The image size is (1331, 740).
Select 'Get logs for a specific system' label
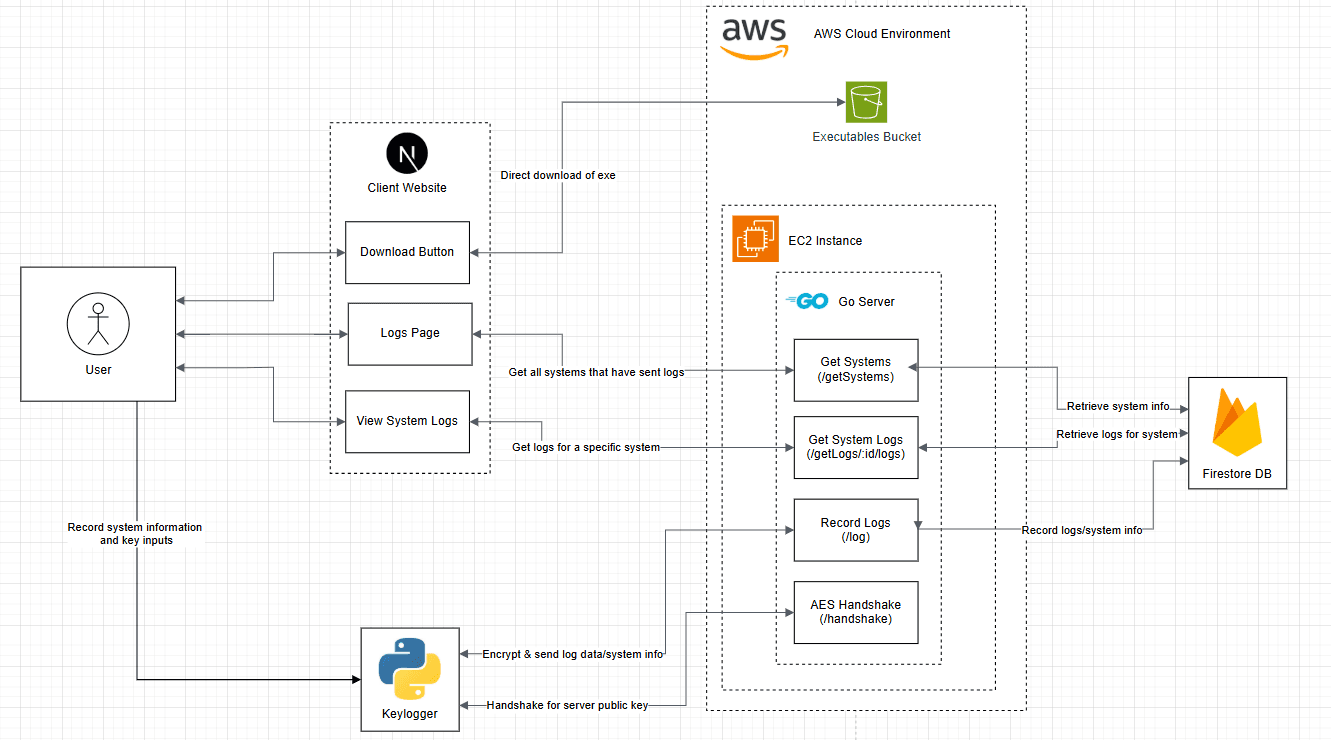tap(586, 447)
